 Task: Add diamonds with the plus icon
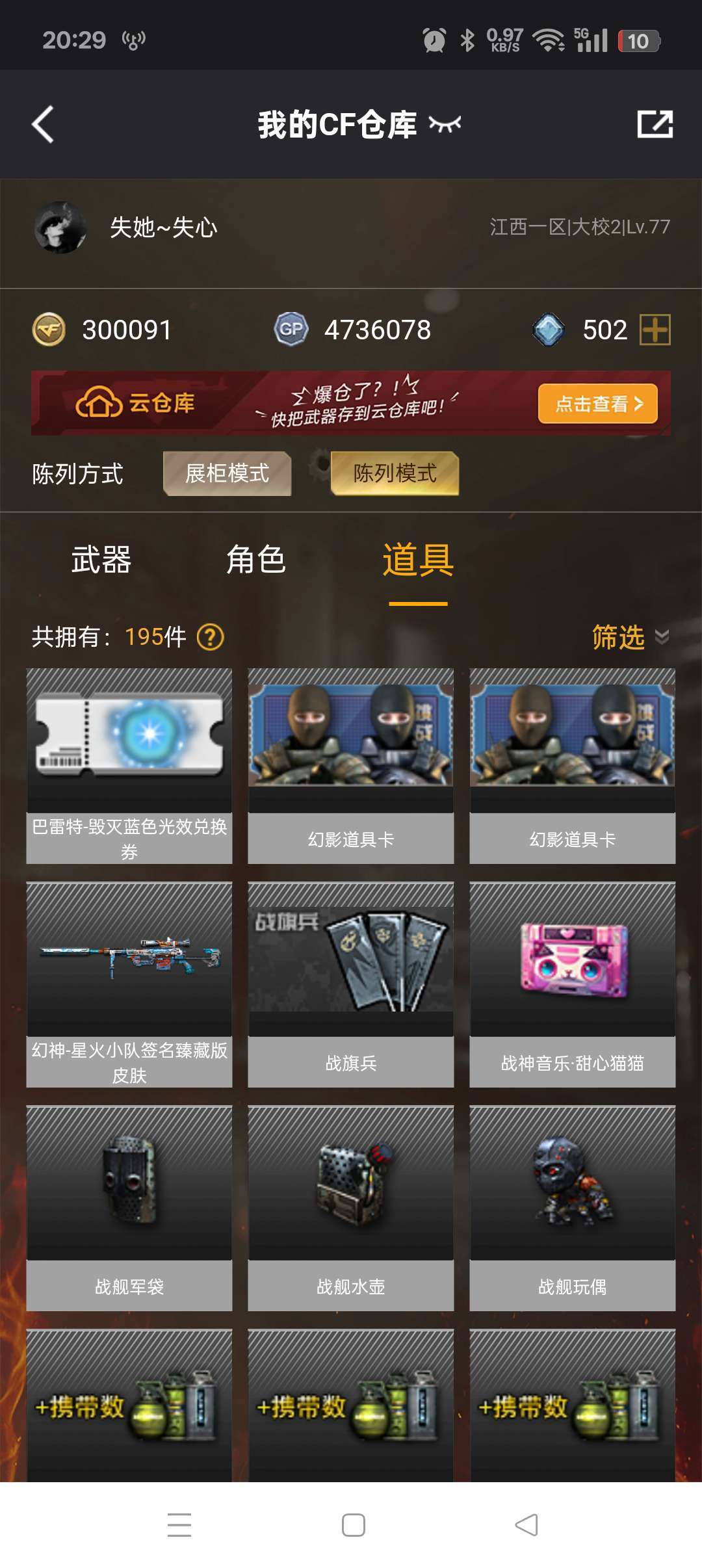[x=655, y=330]
